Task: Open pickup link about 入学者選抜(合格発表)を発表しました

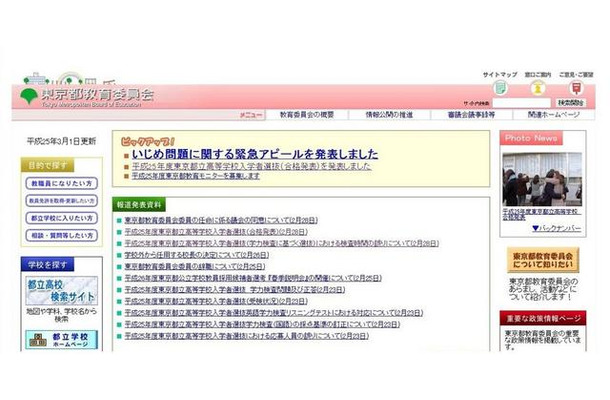Action: (x=251, y=166)
